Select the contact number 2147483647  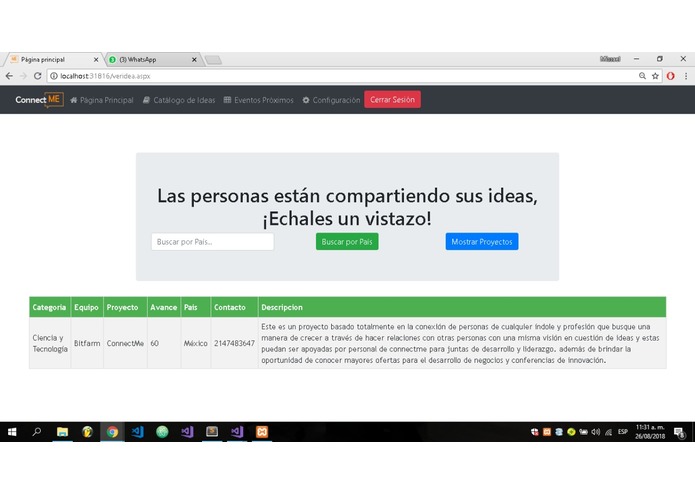pyautogui.click(x=234, y=343)
